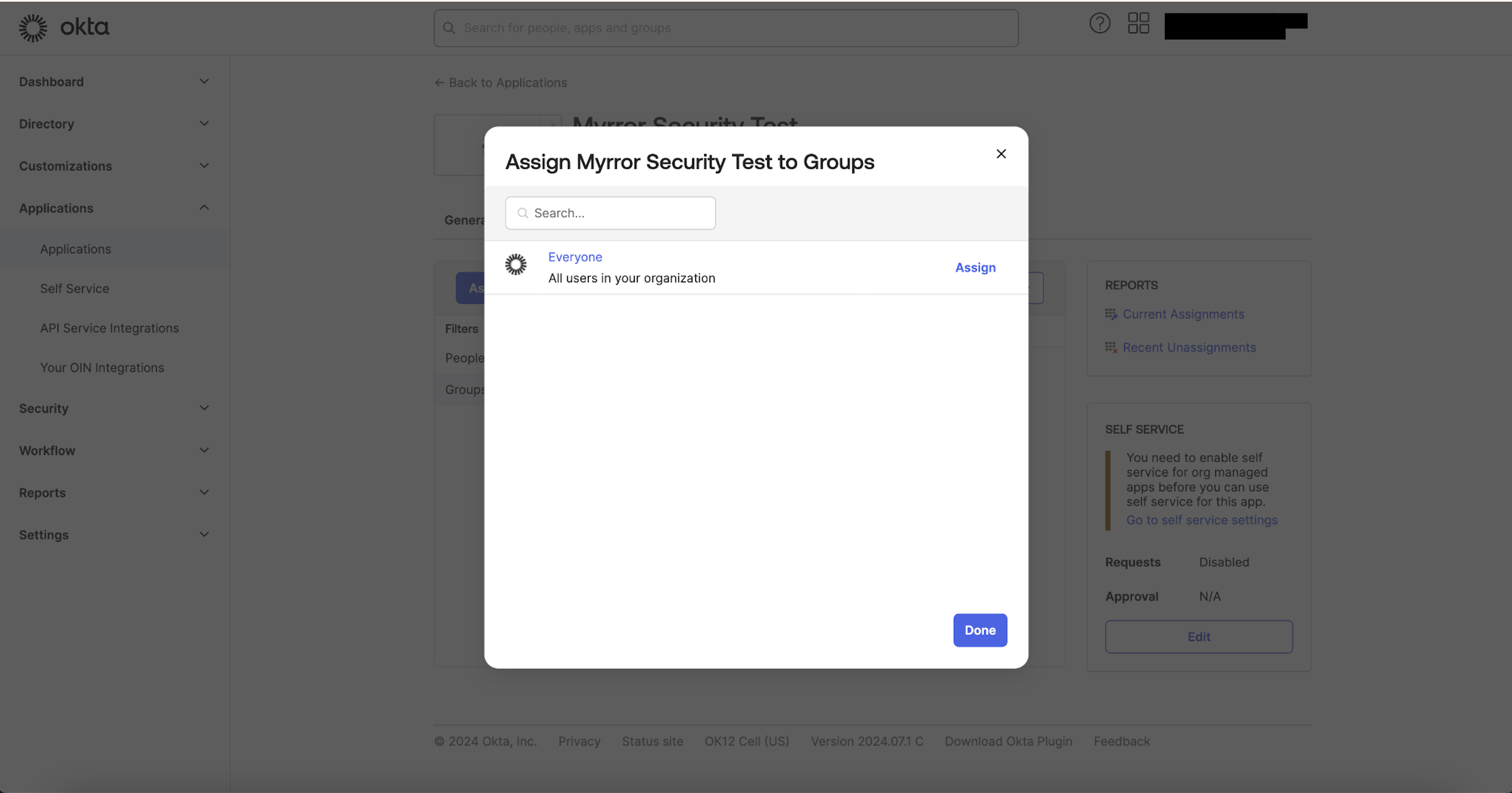Assign the Everyone group

coord(975,268)
